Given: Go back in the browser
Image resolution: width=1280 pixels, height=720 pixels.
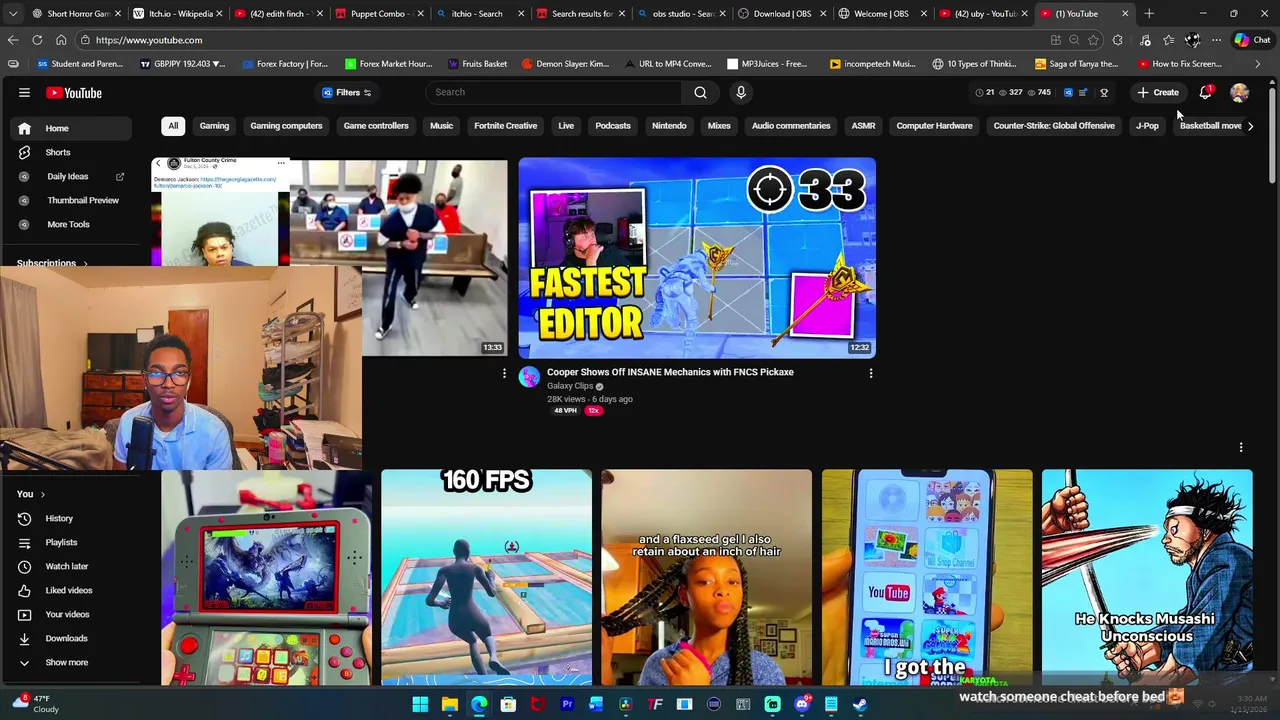Looking at the screenshot, I should click(x=13, y=40).
